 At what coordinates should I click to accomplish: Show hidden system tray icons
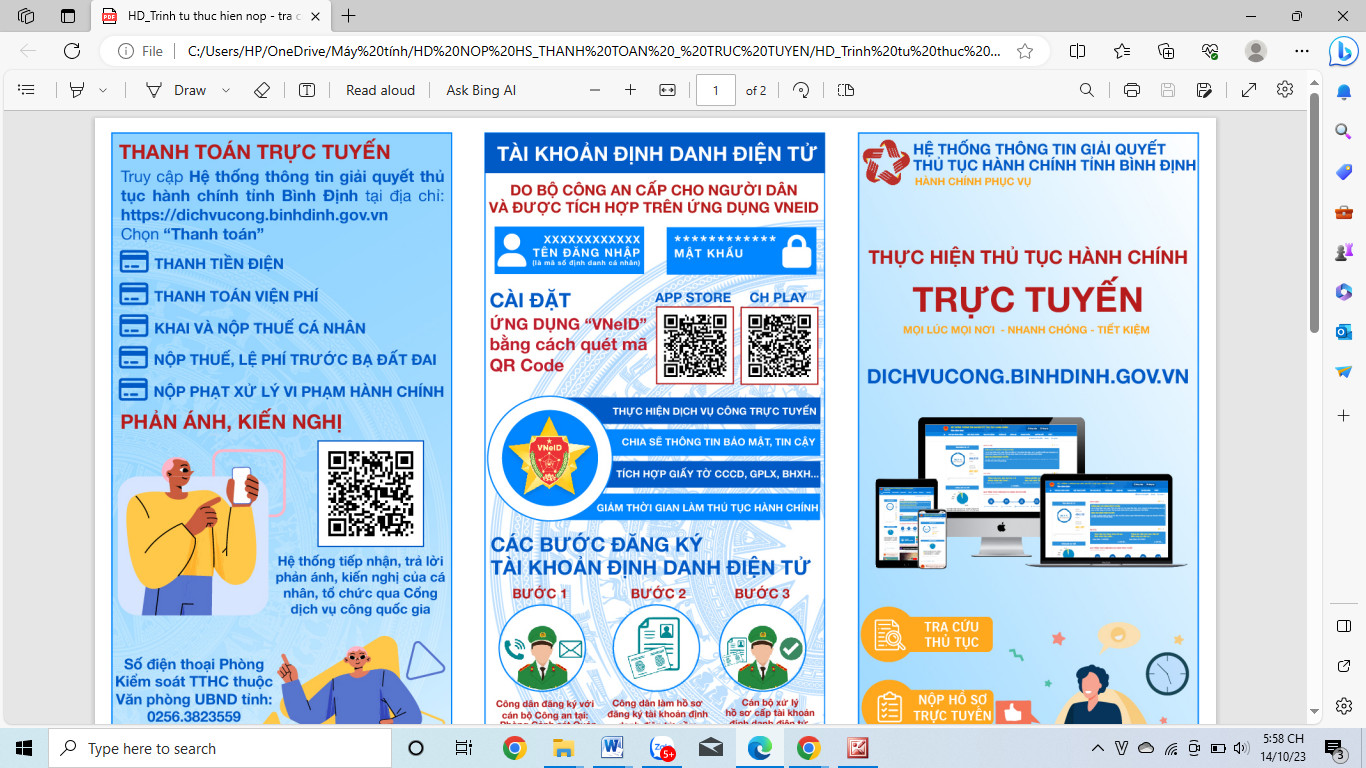click(1100, 748)
